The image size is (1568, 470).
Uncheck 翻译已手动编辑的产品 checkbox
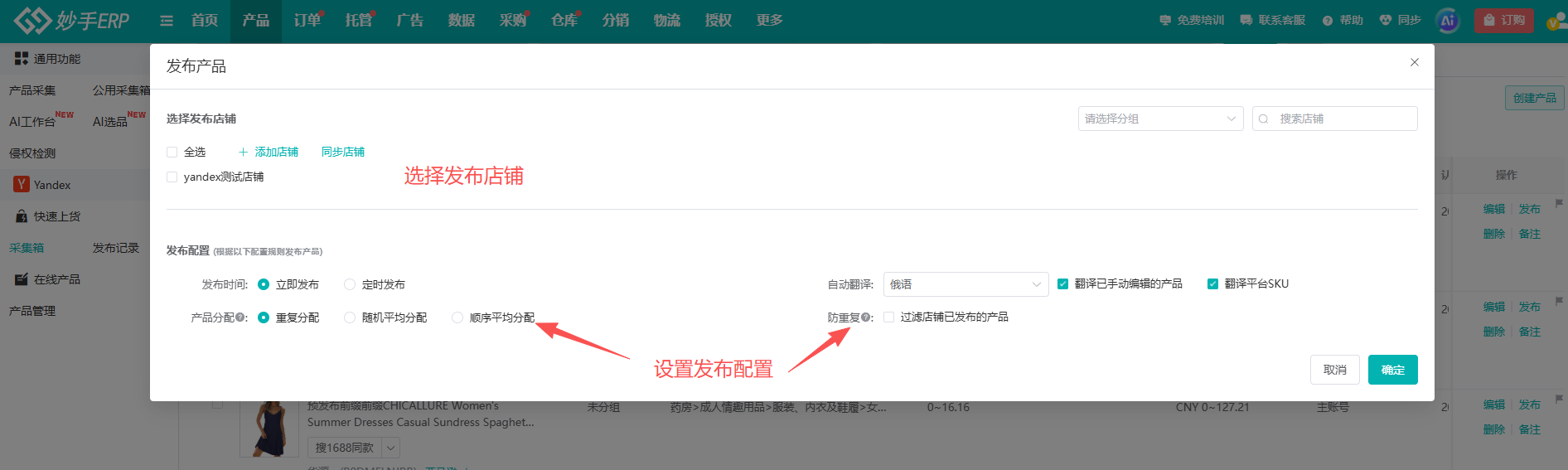point(1062,283)
